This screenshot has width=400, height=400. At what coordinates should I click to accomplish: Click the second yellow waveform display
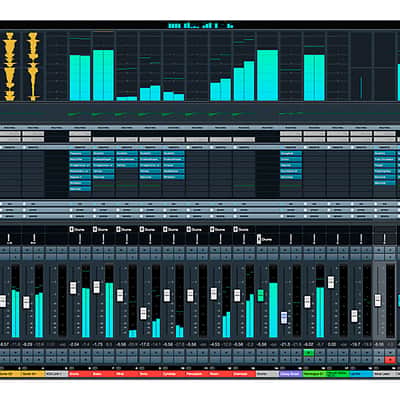tap(33, 67)
